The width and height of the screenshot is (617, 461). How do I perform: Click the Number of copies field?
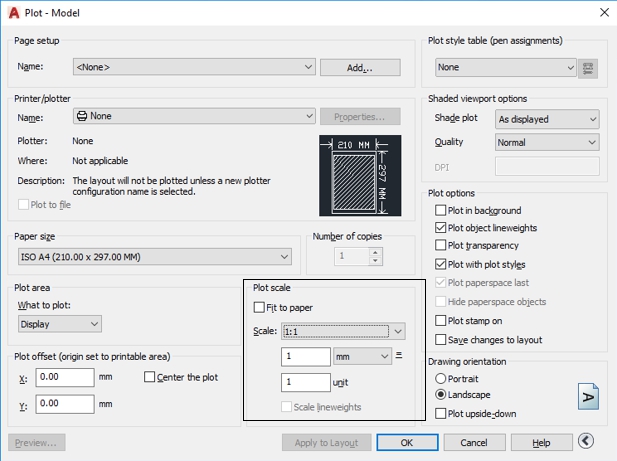[x=352, y=256]
